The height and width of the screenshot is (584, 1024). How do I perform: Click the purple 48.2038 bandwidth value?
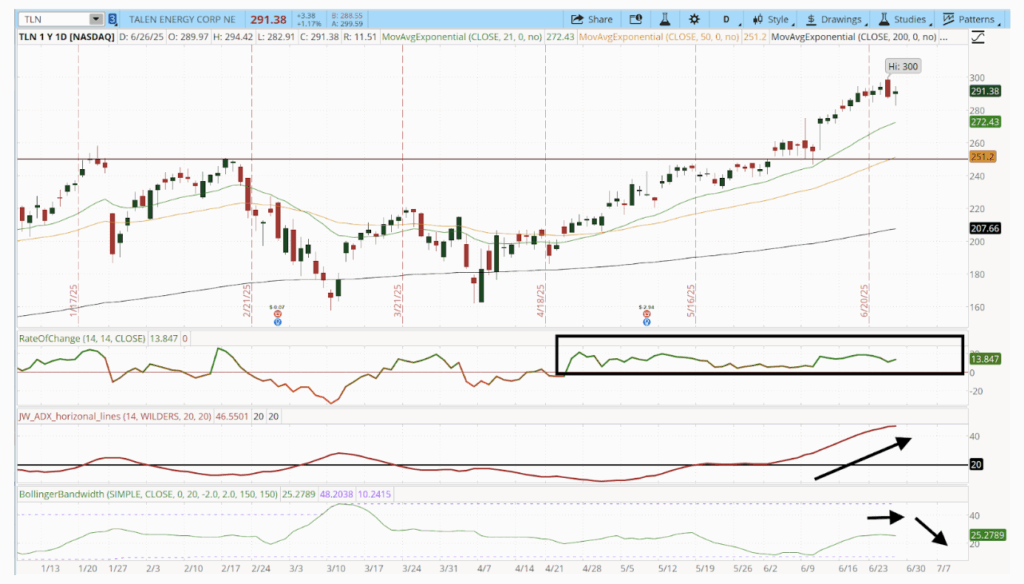coord(336,494)
